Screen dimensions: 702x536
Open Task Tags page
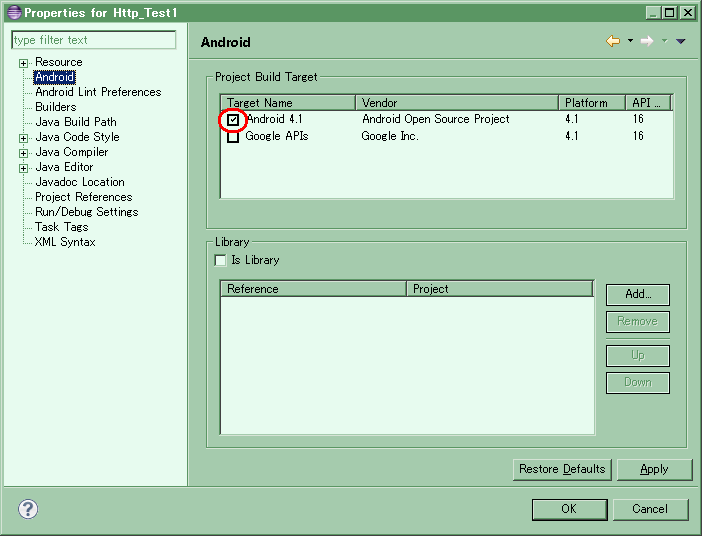coord(62,227)
